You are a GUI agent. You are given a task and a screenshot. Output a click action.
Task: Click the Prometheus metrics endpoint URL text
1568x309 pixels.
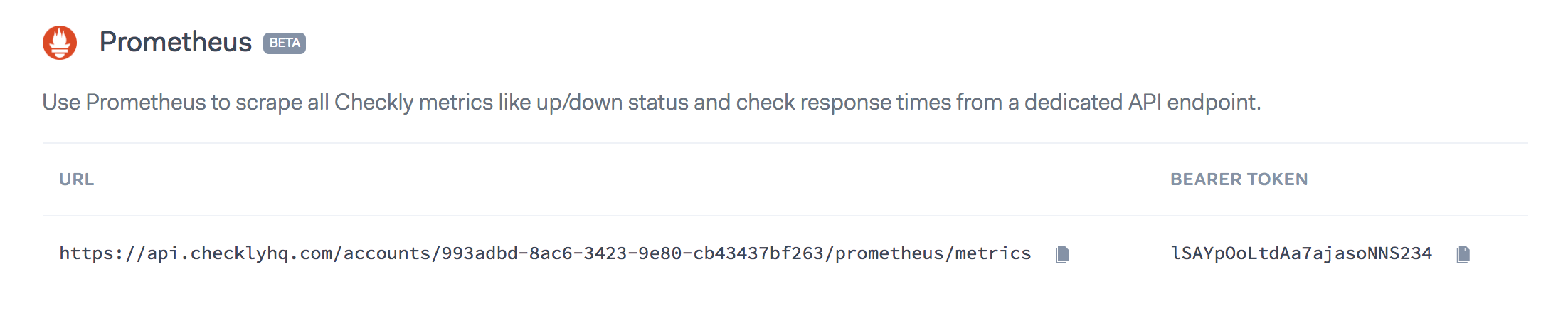click(x=545, y=253)
